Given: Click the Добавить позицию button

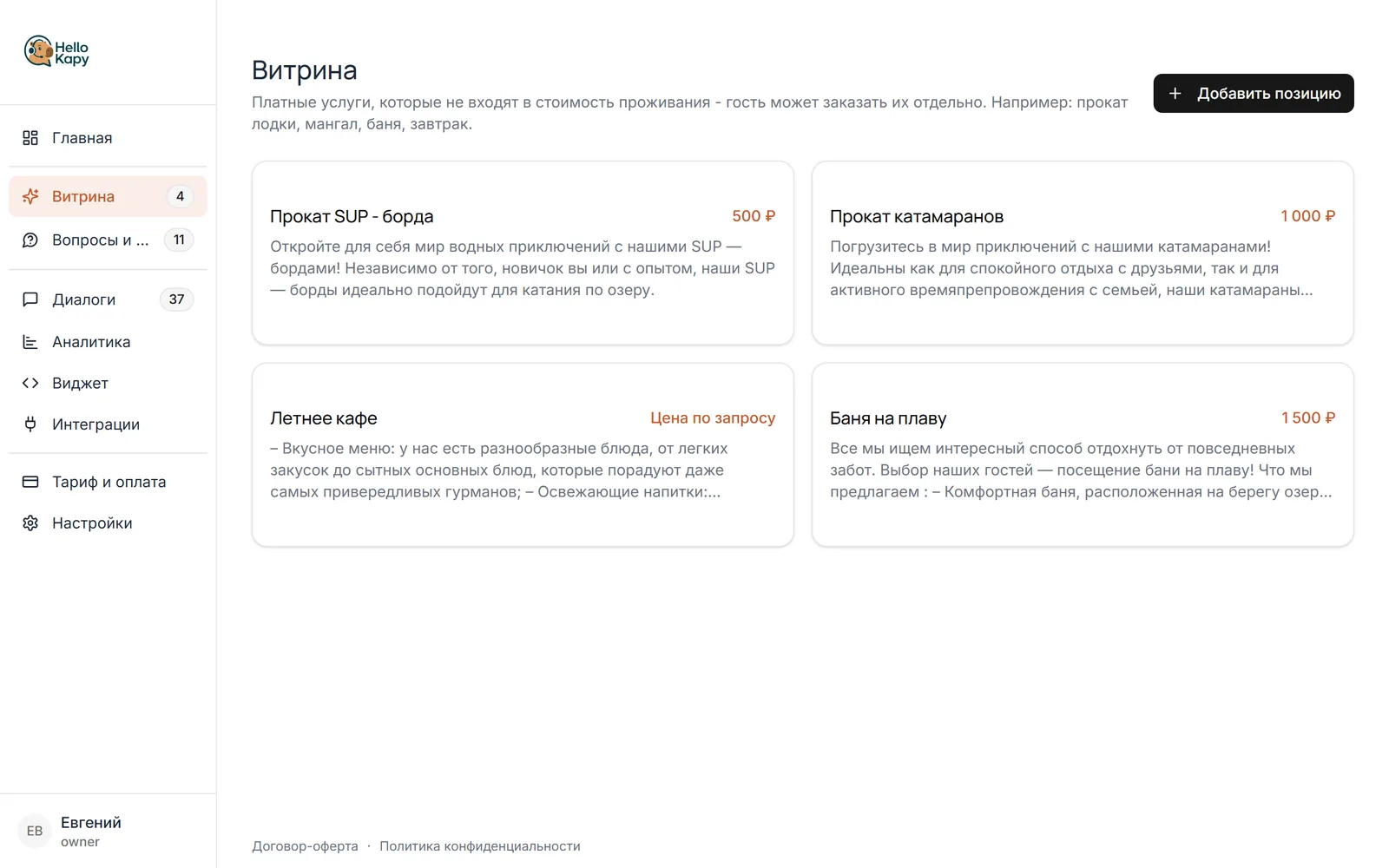Looking at the screenshot, I should tap(1254, 93).
